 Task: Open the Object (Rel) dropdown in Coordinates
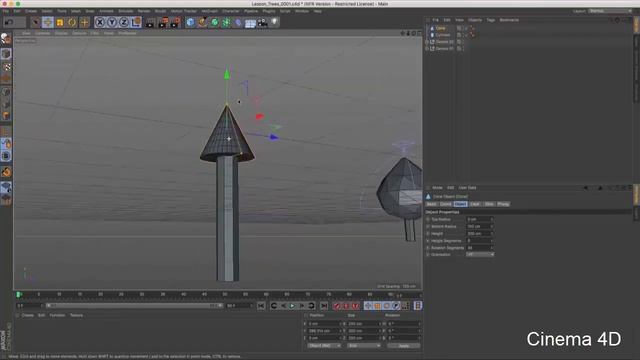click(324, 345)
